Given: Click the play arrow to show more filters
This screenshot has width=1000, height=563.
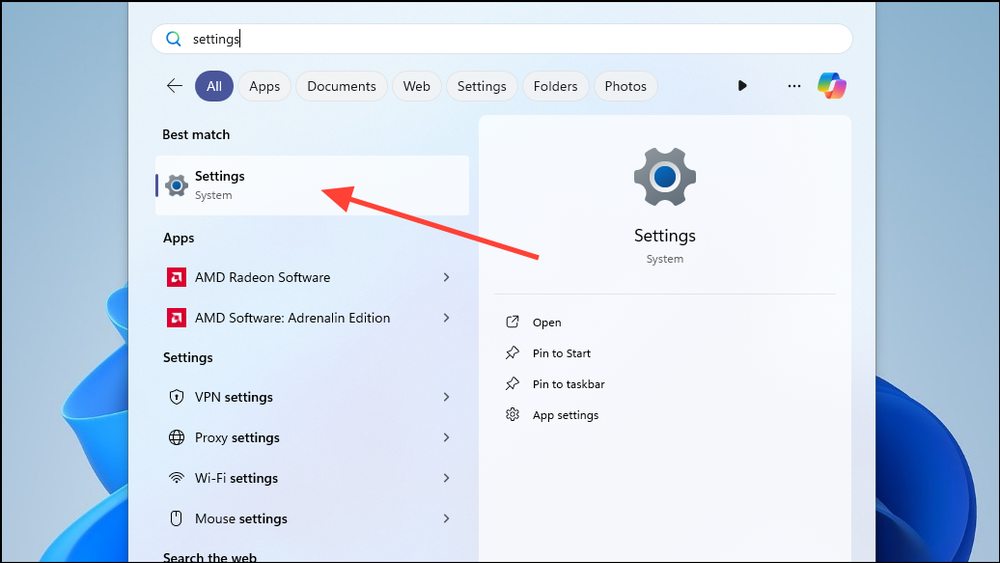Looking at the screenshot, I should click(742, 85).
